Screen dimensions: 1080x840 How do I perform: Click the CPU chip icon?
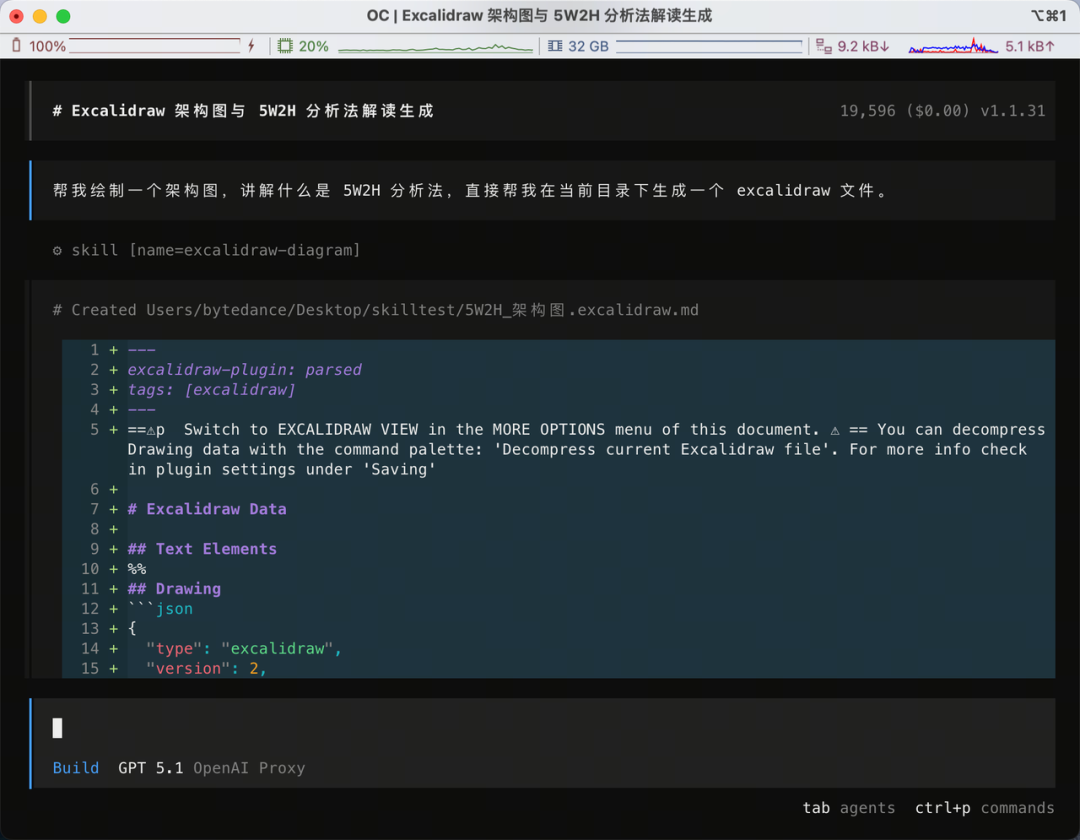tap(284, 46)
